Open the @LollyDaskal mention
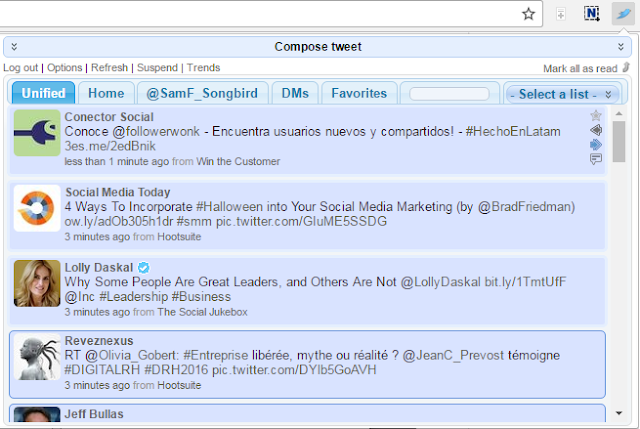This screenshot has width=640, height=429. tap(441, 282)
